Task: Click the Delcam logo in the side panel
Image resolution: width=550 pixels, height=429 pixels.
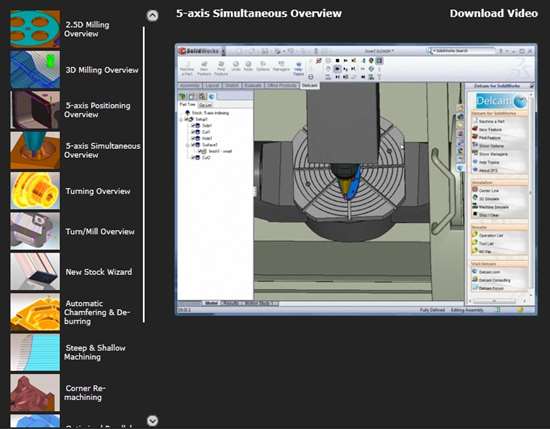Action: pos(501,101)
